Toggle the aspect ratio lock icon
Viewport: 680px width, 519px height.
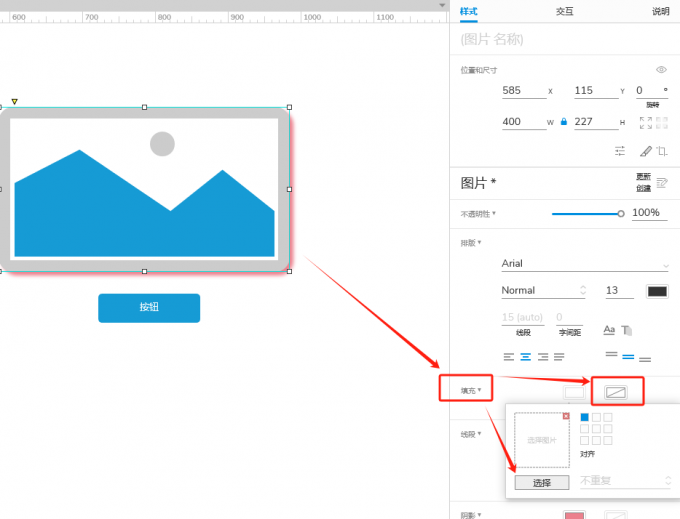point(564,122)
